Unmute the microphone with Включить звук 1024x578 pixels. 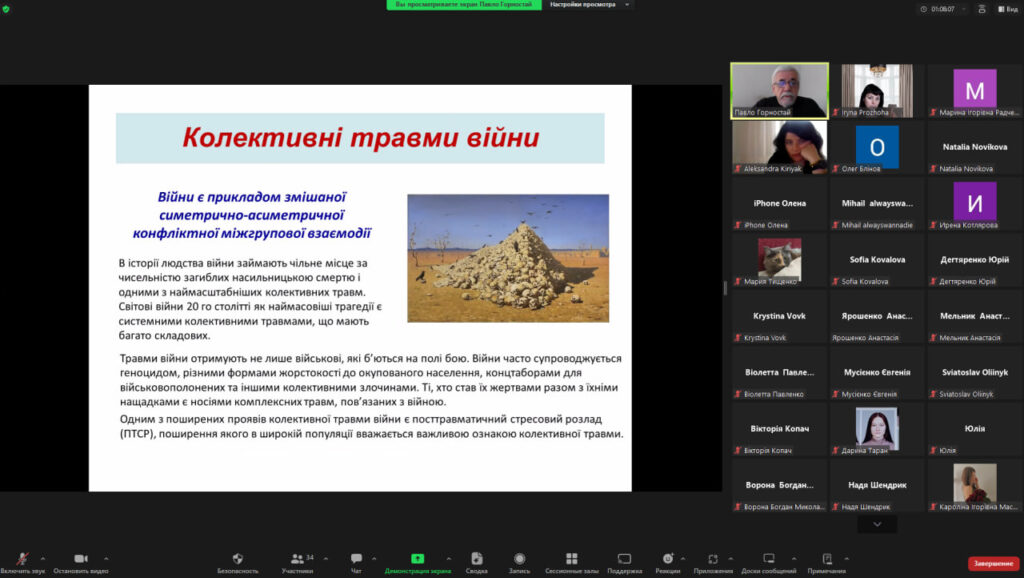coord(22,560)
